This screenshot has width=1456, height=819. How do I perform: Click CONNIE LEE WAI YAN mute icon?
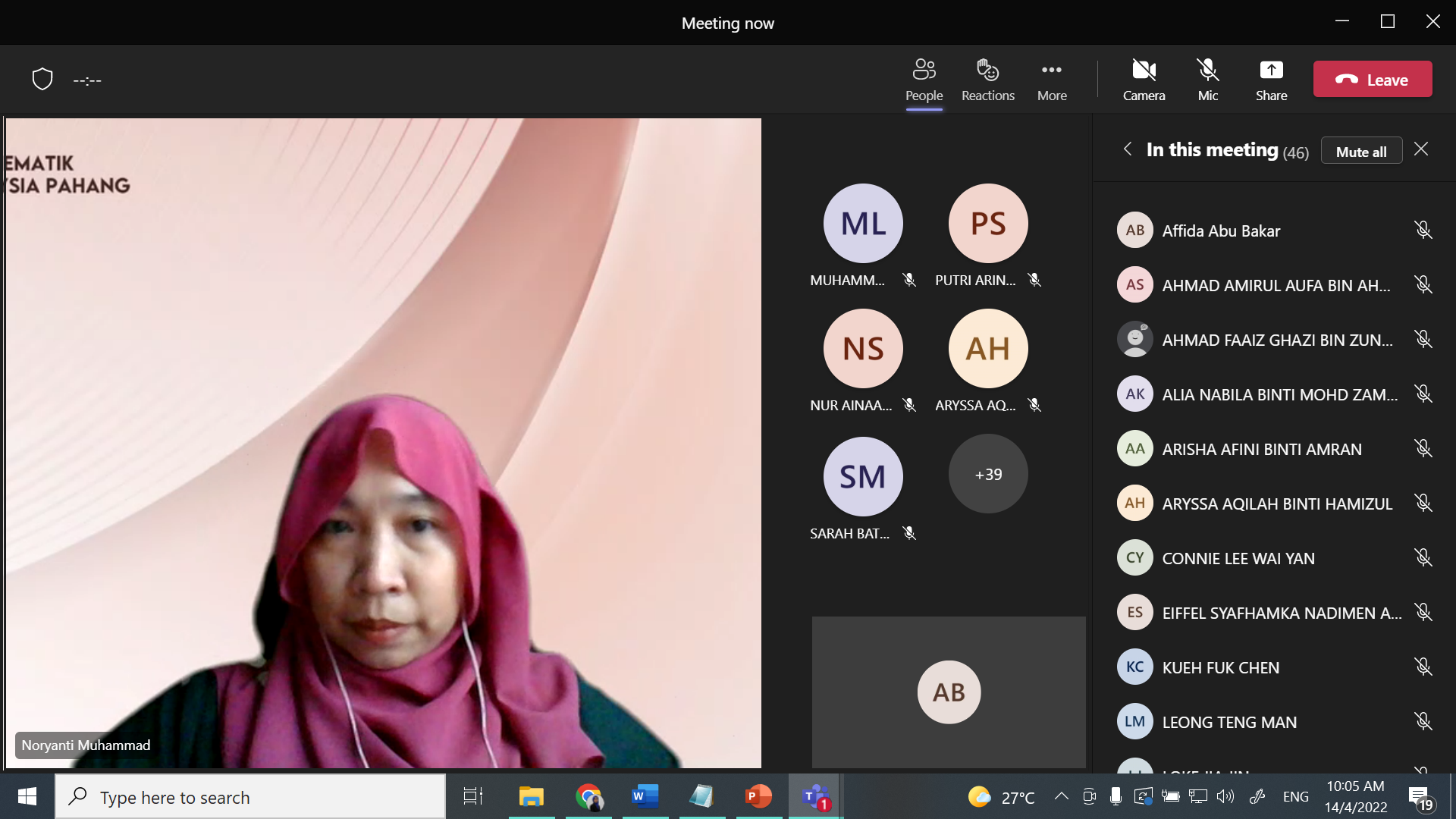click(x=1423, y=557)
